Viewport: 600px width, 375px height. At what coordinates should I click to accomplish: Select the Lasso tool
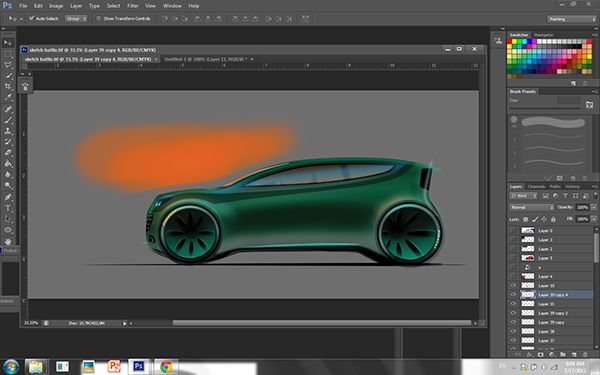[x=8, y=65]
